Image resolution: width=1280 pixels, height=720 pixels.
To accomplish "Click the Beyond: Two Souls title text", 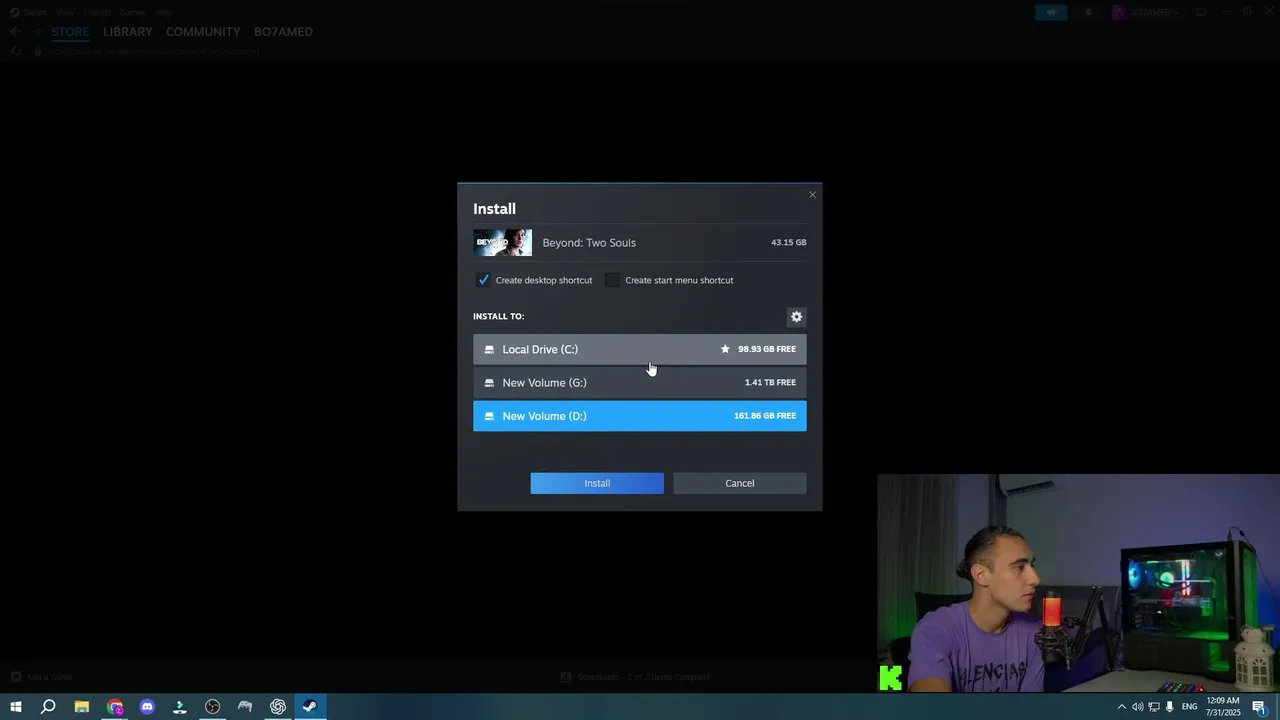I will pos(589,243).
